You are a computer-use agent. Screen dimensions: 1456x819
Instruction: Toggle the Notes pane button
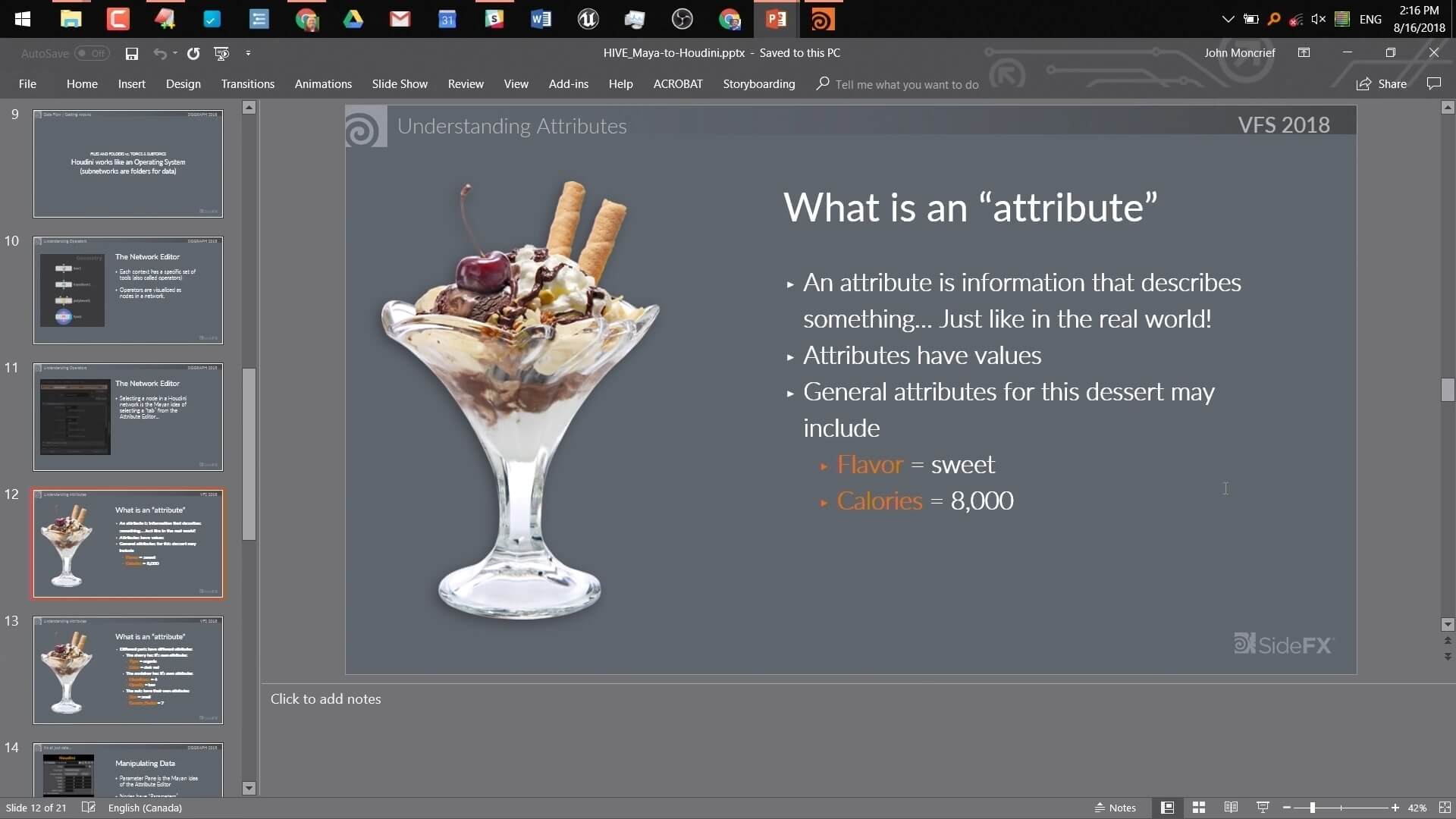click(x=1115, y=808)
